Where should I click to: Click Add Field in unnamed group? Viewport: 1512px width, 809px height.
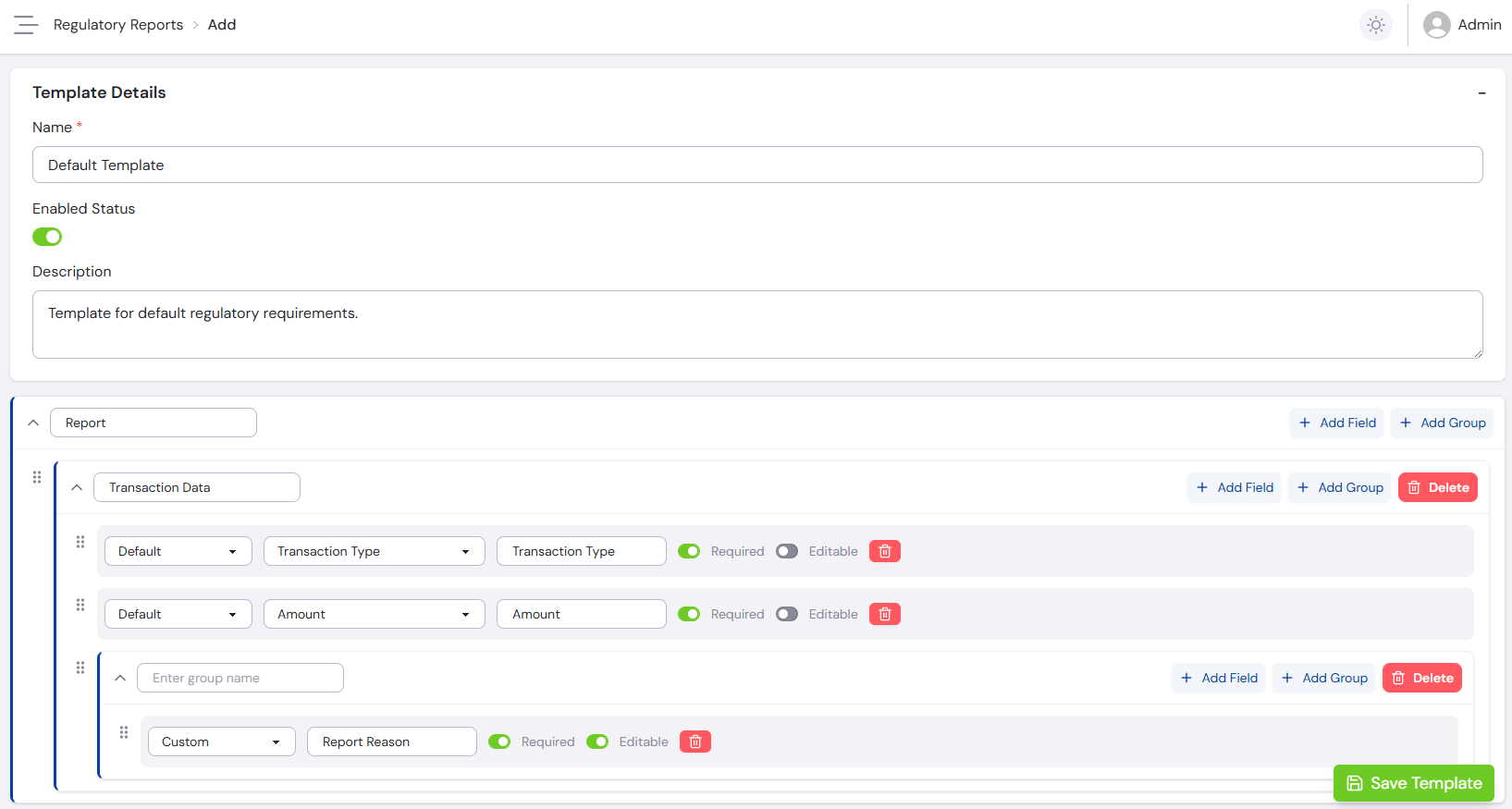1219,678
